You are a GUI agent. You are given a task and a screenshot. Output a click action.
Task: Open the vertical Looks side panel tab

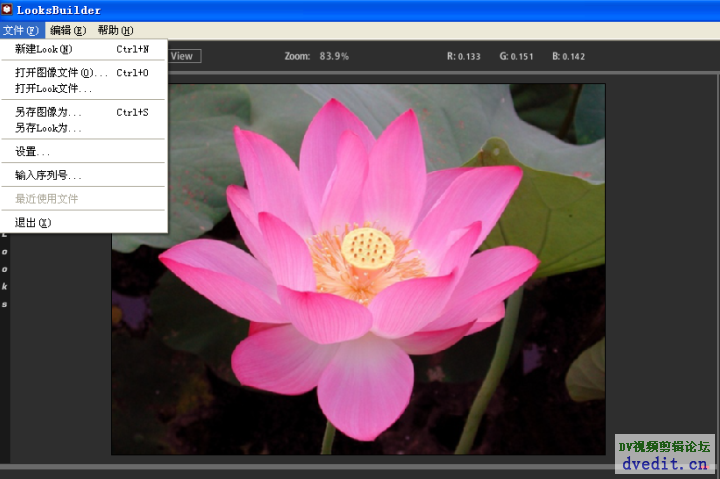click(5, 269)
